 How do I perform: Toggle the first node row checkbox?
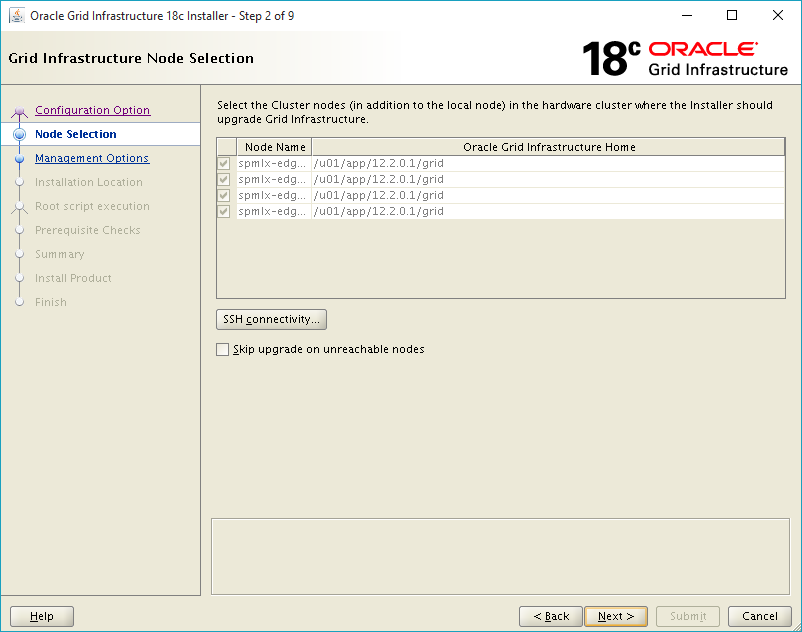point(224,164)
